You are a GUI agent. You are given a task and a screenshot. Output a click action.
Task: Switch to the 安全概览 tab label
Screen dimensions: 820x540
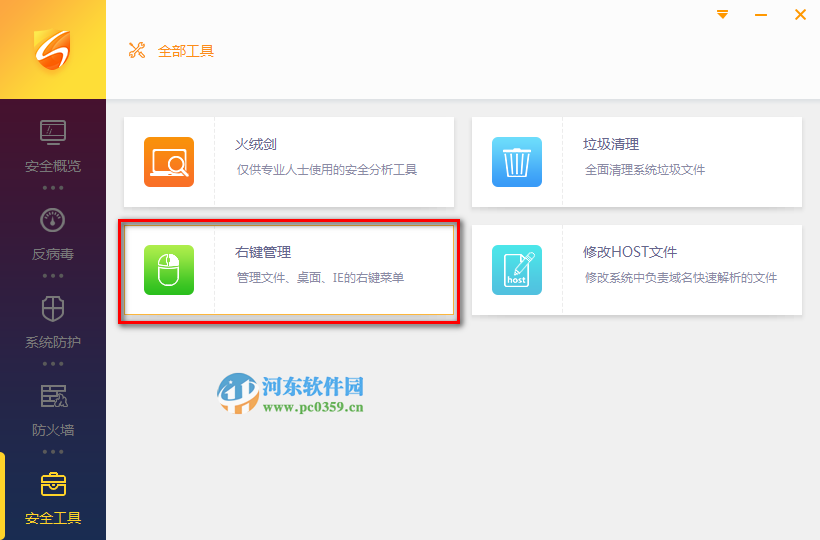(53, 166)
